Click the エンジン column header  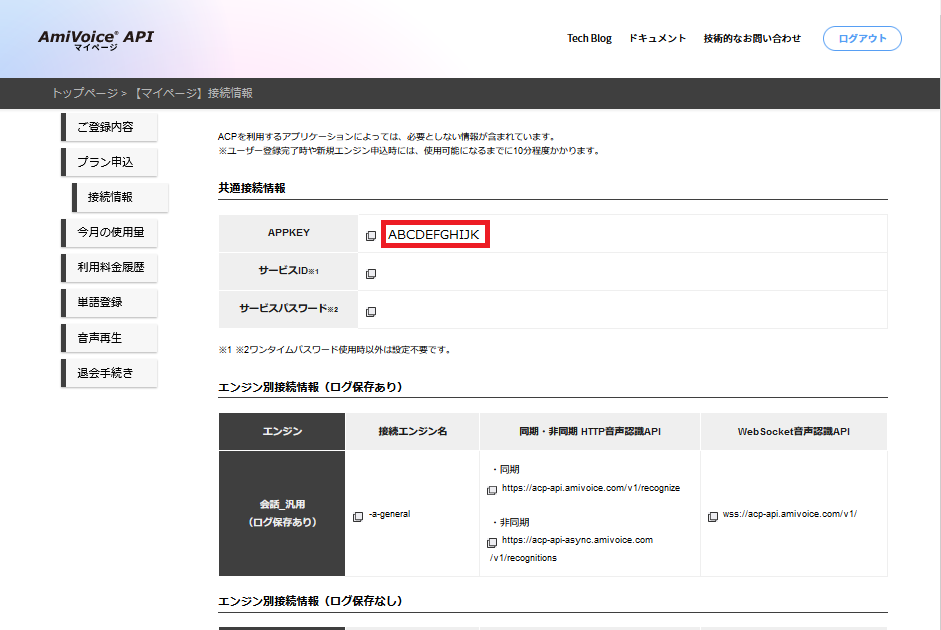click(282, 431)
